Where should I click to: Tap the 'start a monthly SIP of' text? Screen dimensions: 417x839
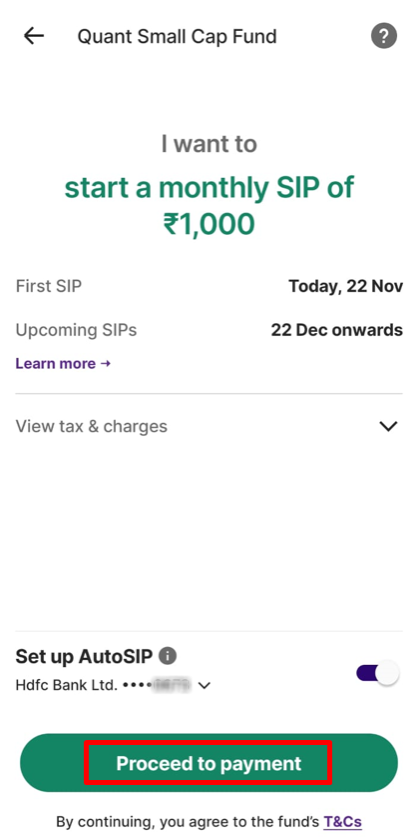(209, 187)
